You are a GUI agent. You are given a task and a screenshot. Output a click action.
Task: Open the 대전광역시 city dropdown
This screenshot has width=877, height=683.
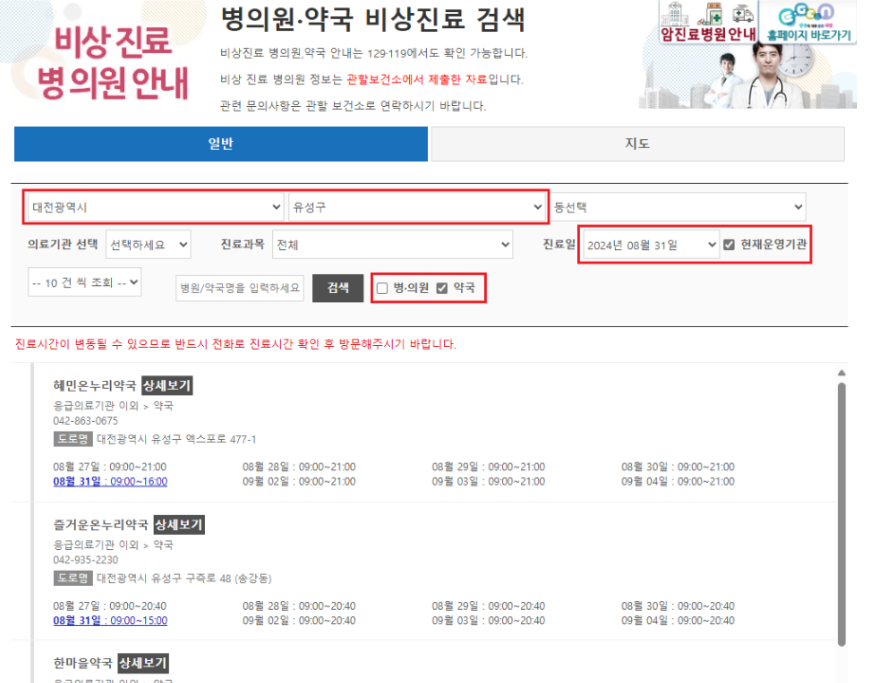pos(155,207)
